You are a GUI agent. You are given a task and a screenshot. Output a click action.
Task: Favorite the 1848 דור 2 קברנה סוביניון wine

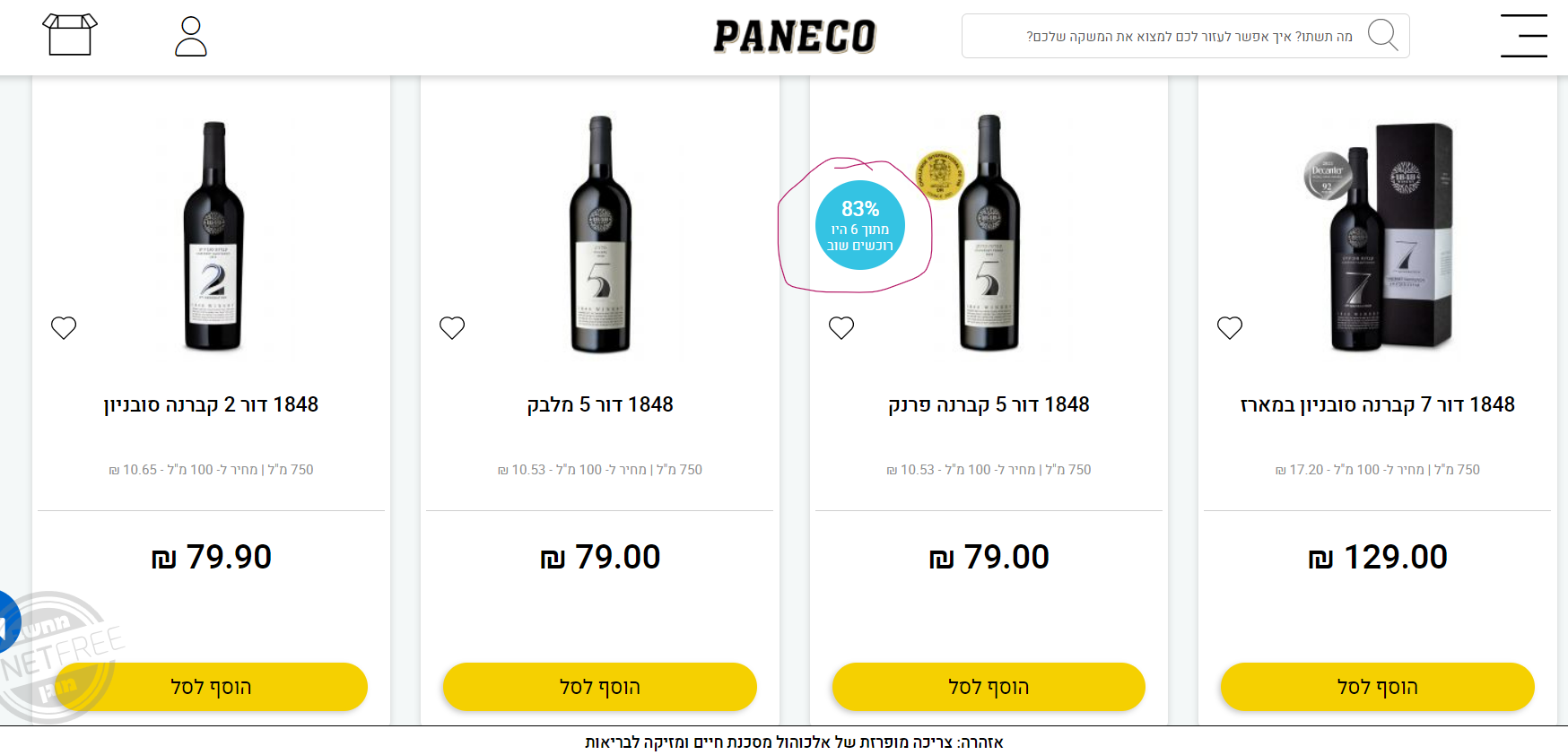coord(64,328)
